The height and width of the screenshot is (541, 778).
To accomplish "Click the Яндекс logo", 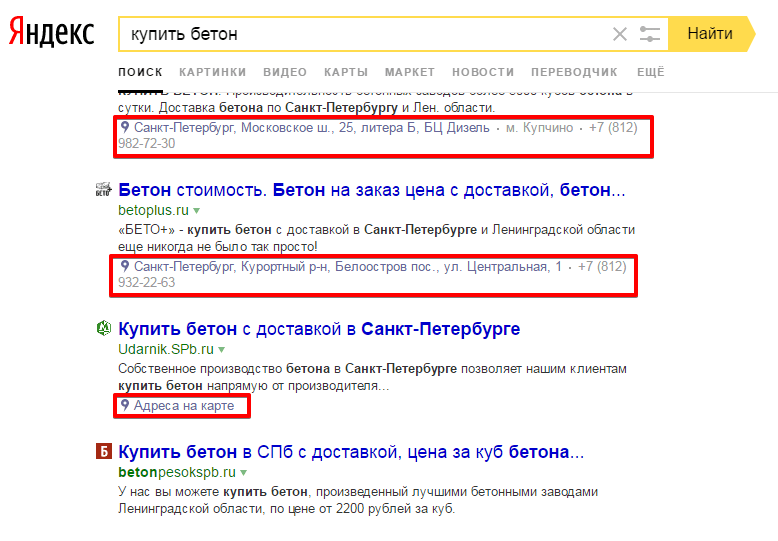I will pyautogui.click(x=52, y=32).
